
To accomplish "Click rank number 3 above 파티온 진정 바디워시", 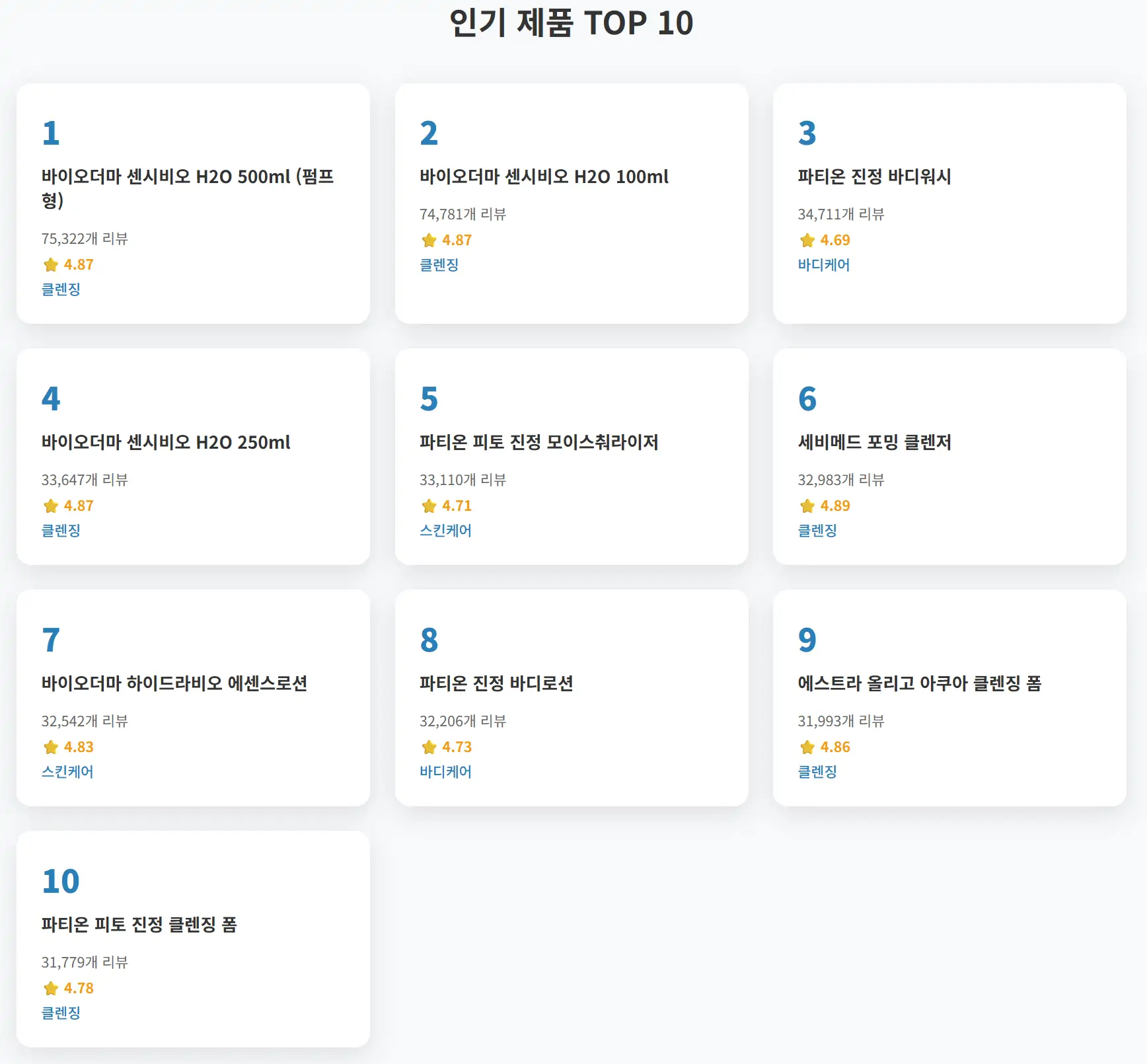I will pyautogui.click(x=807, y=133).
